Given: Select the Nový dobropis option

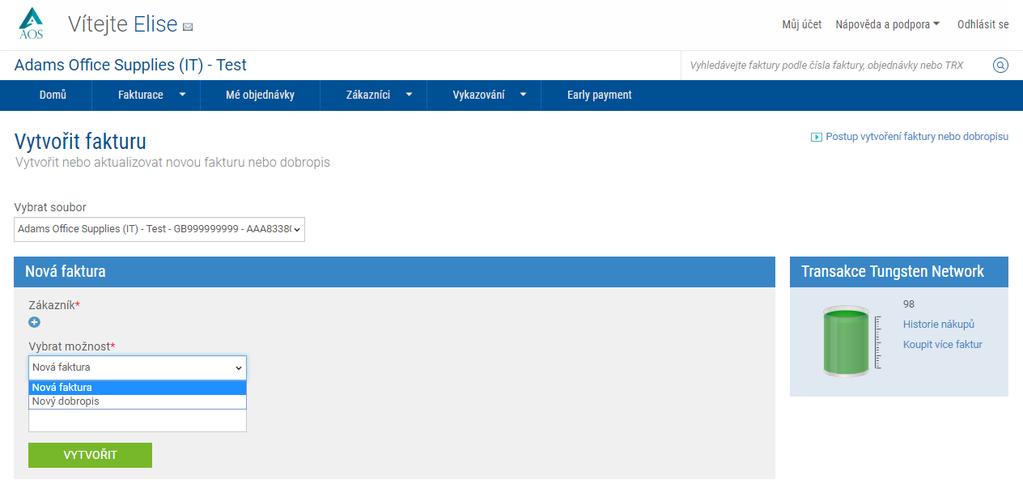Looking at the screenshot, I should (x=137, y=402).
